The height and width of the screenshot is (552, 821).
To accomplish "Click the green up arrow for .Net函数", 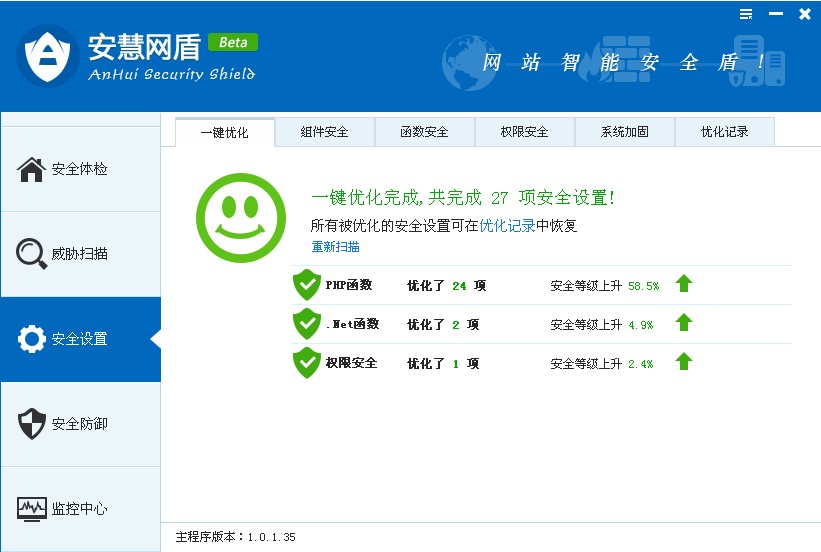I will [x=684, y=323].
